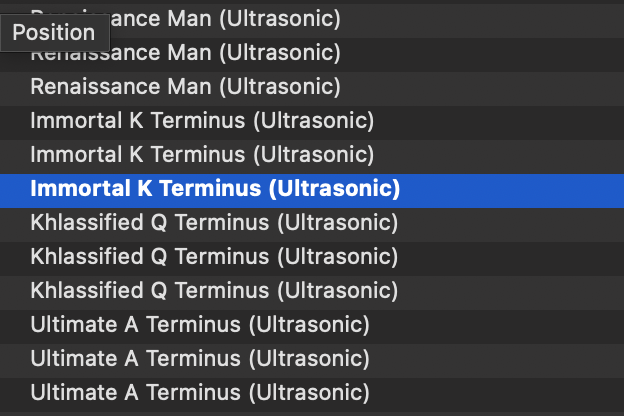Screen dimensions: 624x416
Task: Click the Position tooltip label
Action: point(53,32)
